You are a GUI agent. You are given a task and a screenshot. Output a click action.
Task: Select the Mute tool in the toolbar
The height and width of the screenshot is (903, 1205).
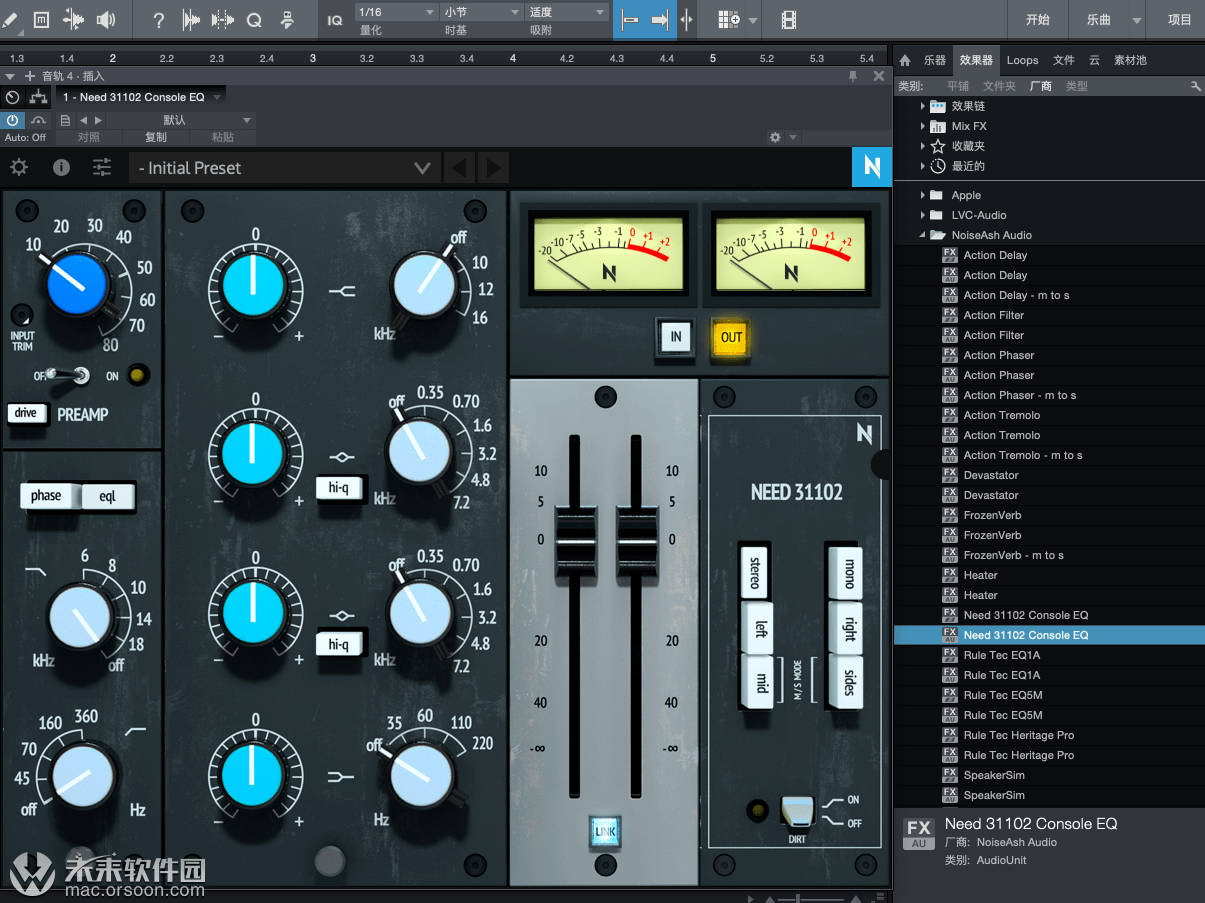(x=41, y=19)
